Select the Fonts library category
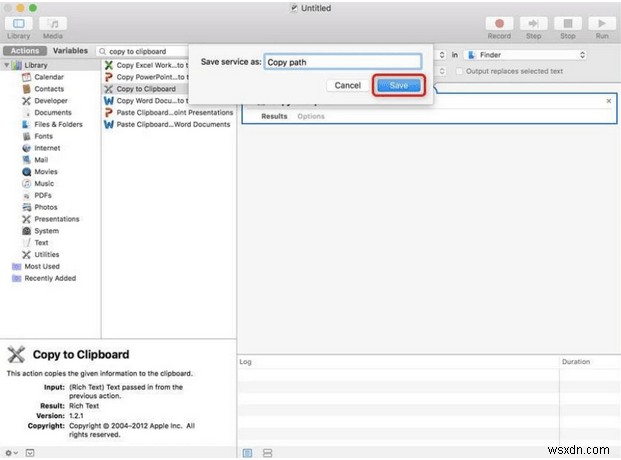Viewport: 621px width, 460px height. tap(43, 136)
